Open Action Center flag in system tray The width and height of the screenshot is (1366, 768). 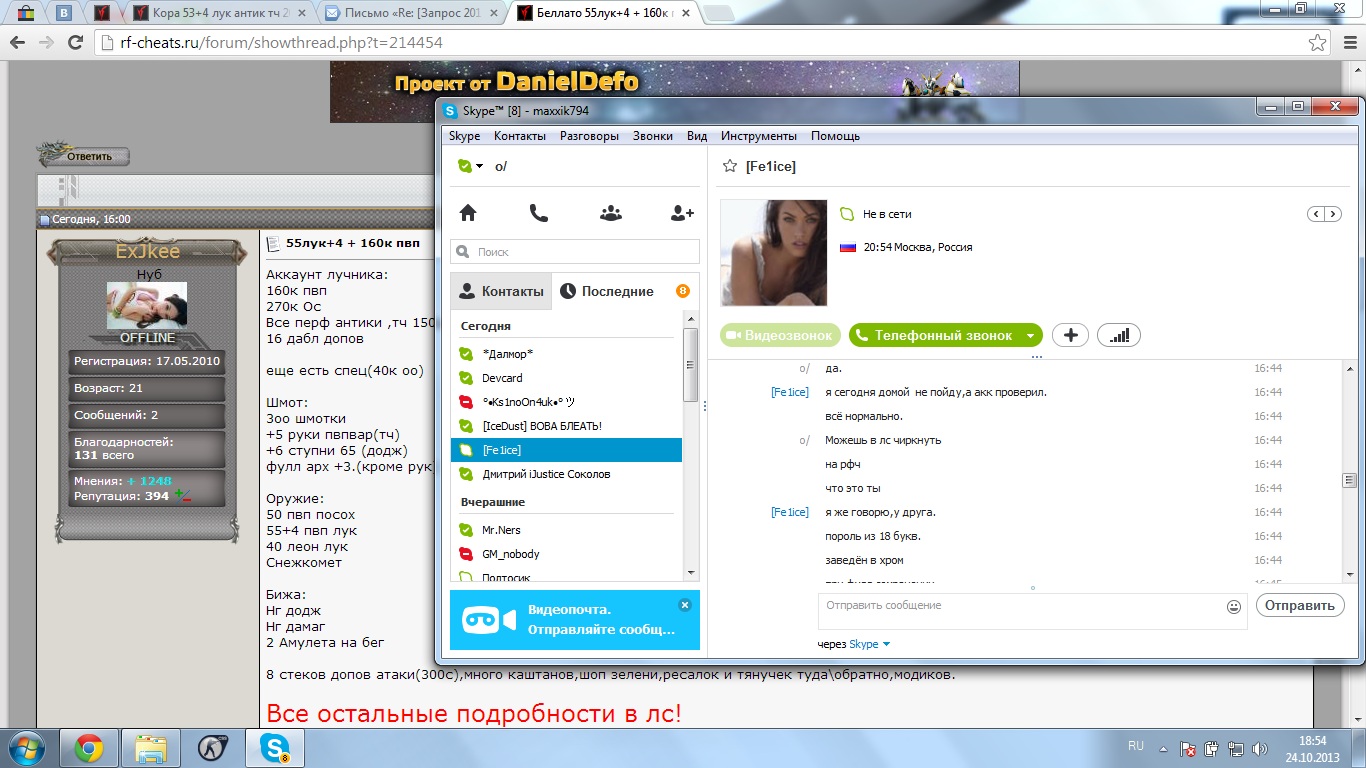[1189, 748]
